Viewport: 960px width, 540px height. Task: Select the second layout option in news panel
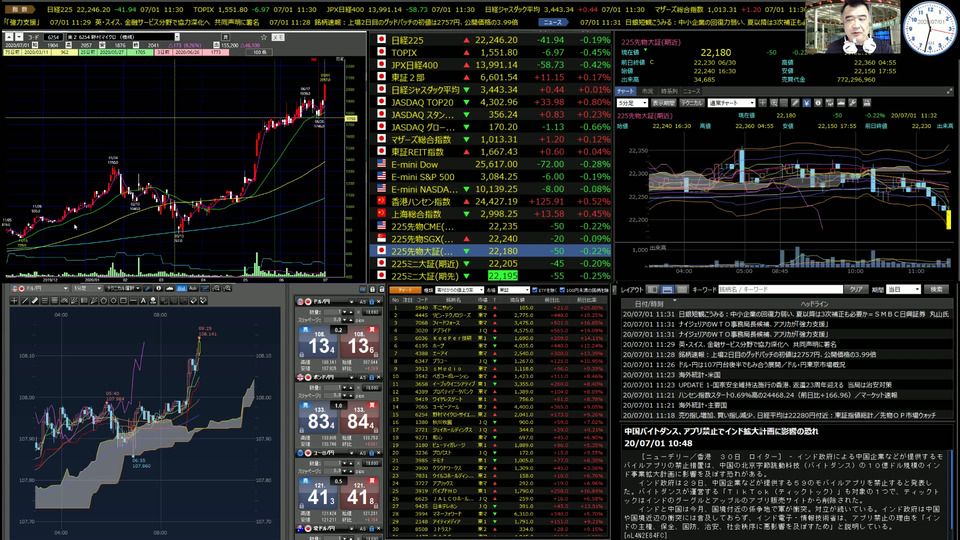coord(667,290)
